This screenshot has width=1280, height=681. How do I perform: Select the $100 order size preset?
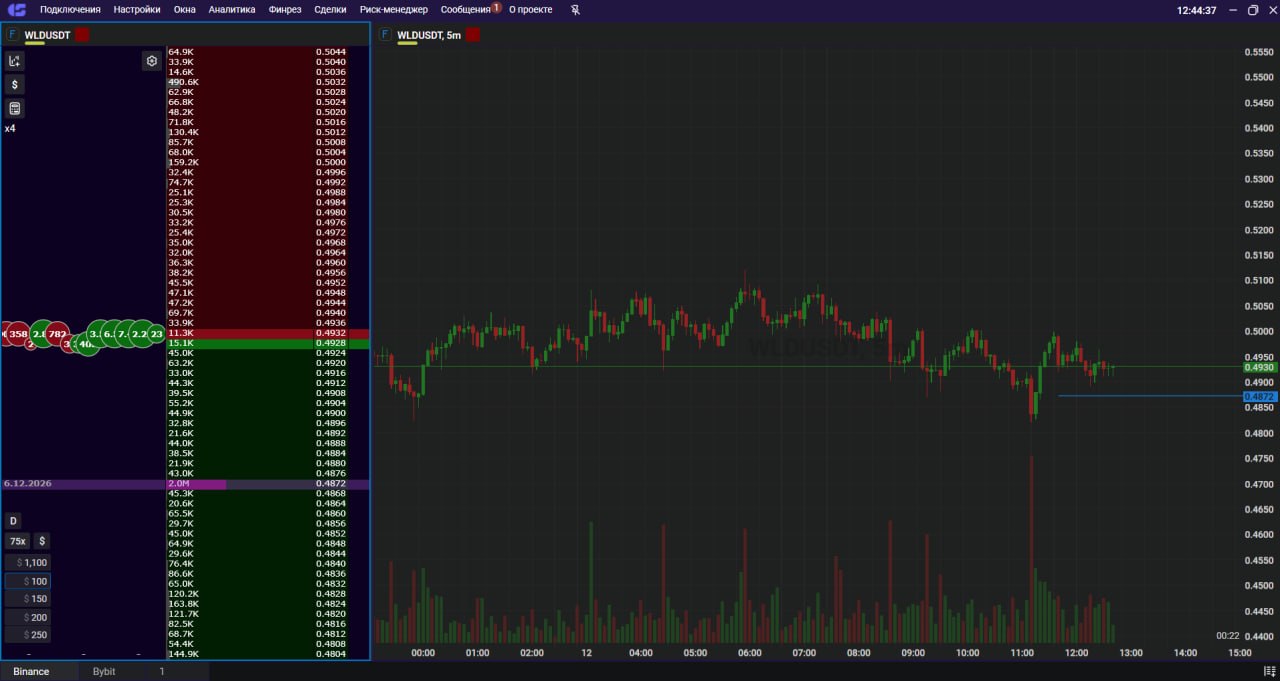(x=28, y=581)
